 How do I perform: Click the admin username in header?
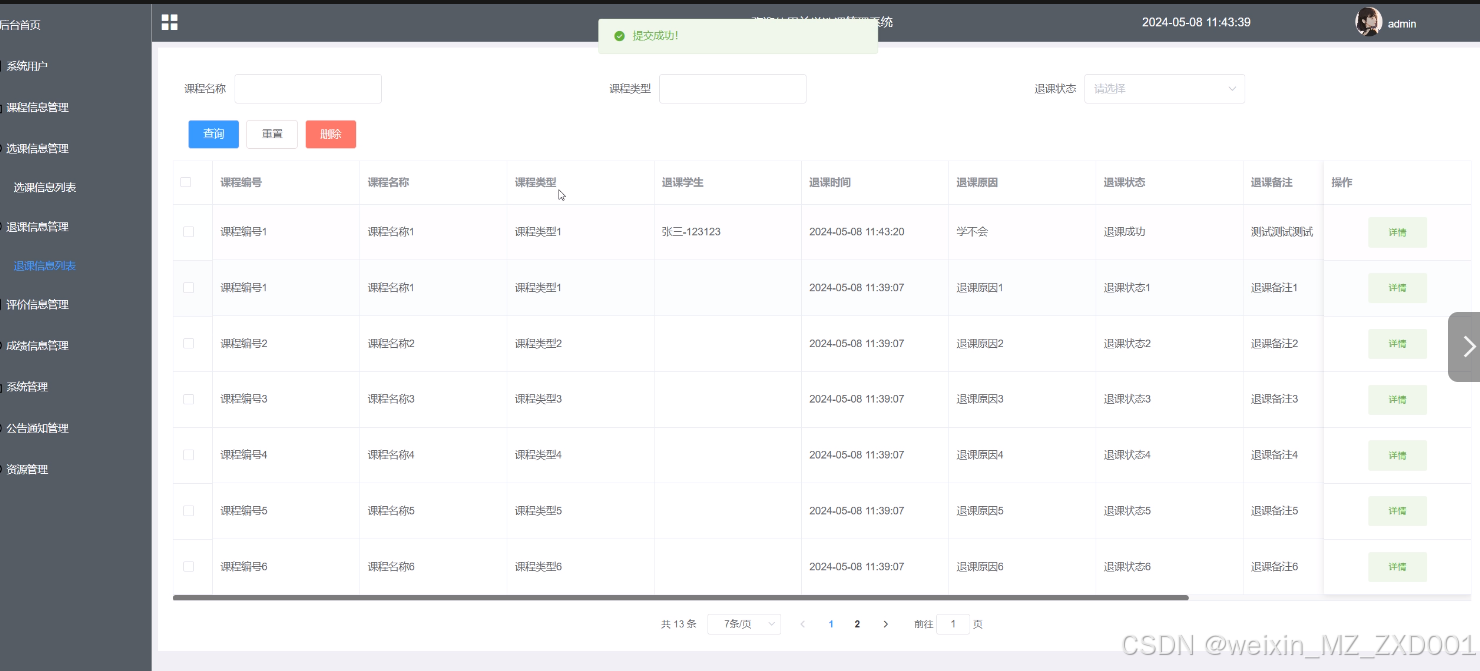pos(1402,24)
